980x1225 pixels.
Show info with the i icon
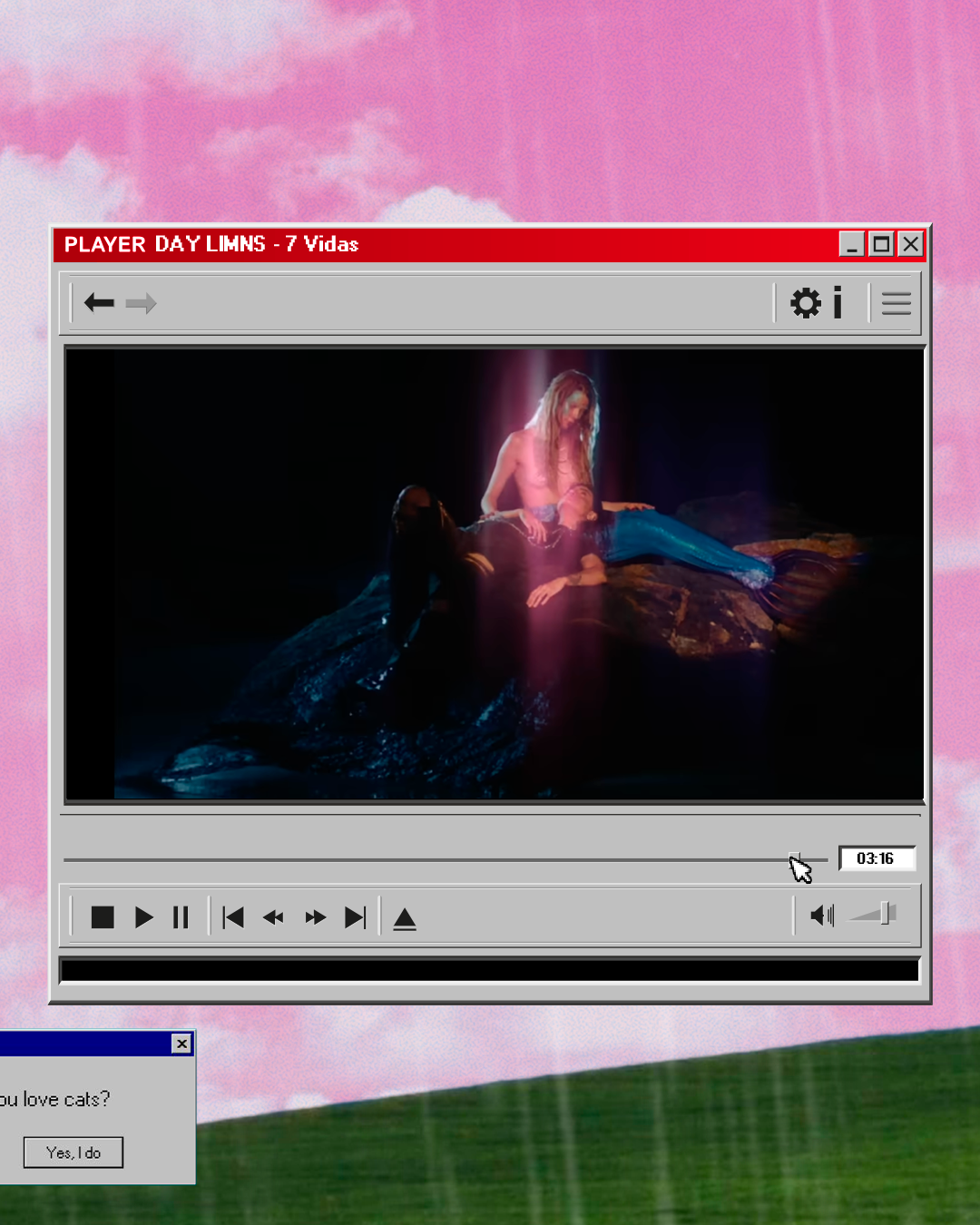[x=838, y=303]
